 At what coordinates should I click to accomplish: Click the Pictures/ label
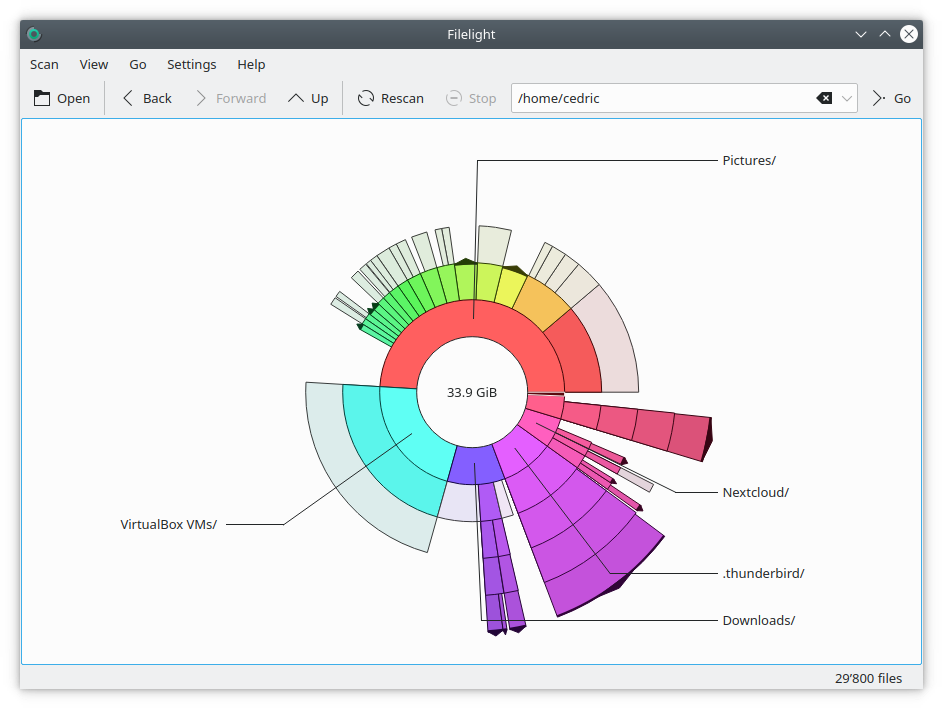[x=749, y=161]
